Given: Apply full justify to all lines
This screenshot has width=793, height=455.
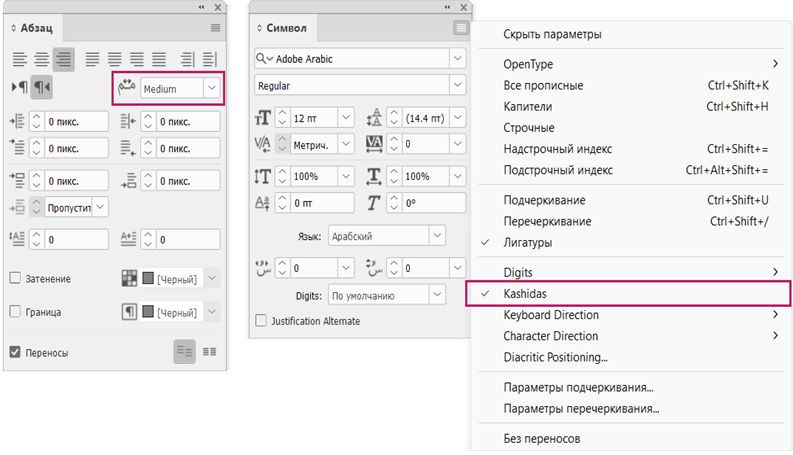Looking at the screenshot, I should point(159,60).
